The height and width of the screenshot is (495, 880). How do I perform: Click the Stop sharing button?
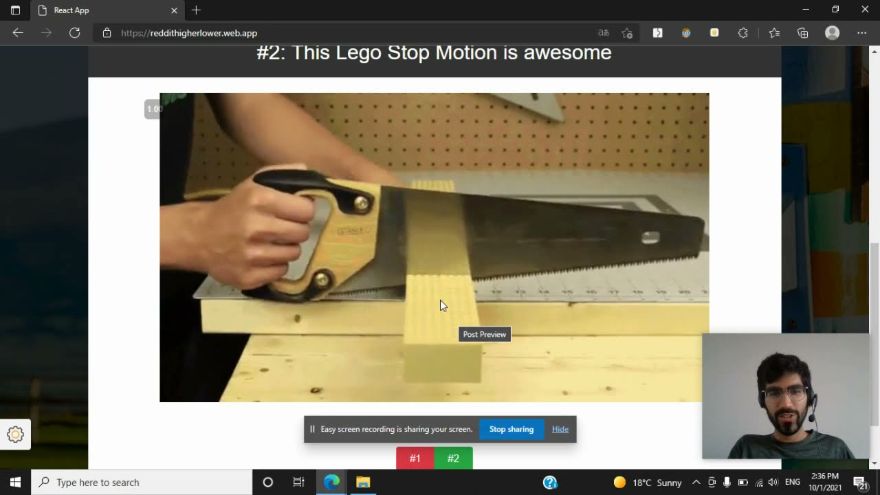pos(511,429)
